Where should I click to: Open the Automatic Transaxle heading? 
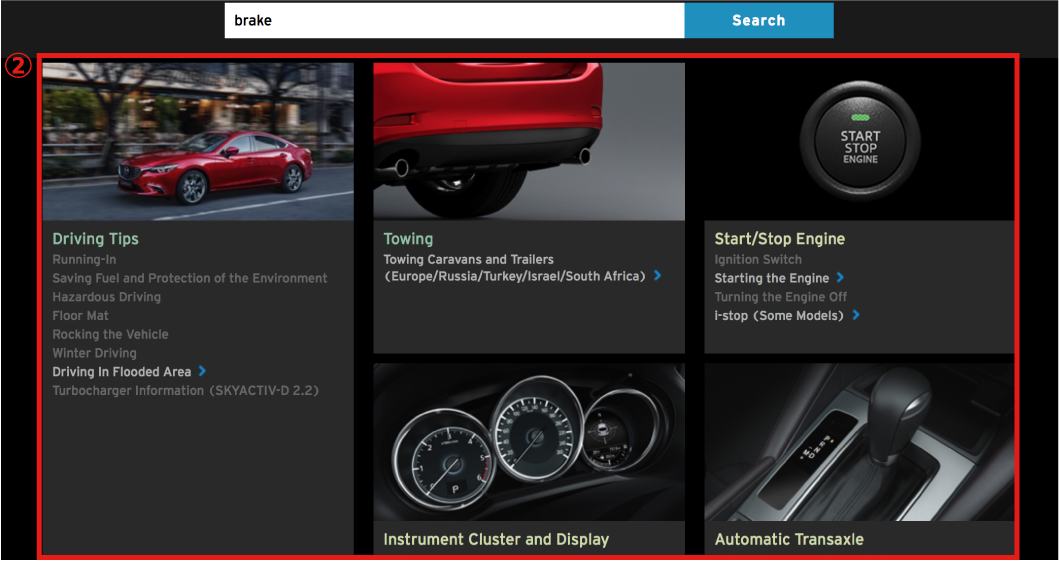tap(789, 539)
